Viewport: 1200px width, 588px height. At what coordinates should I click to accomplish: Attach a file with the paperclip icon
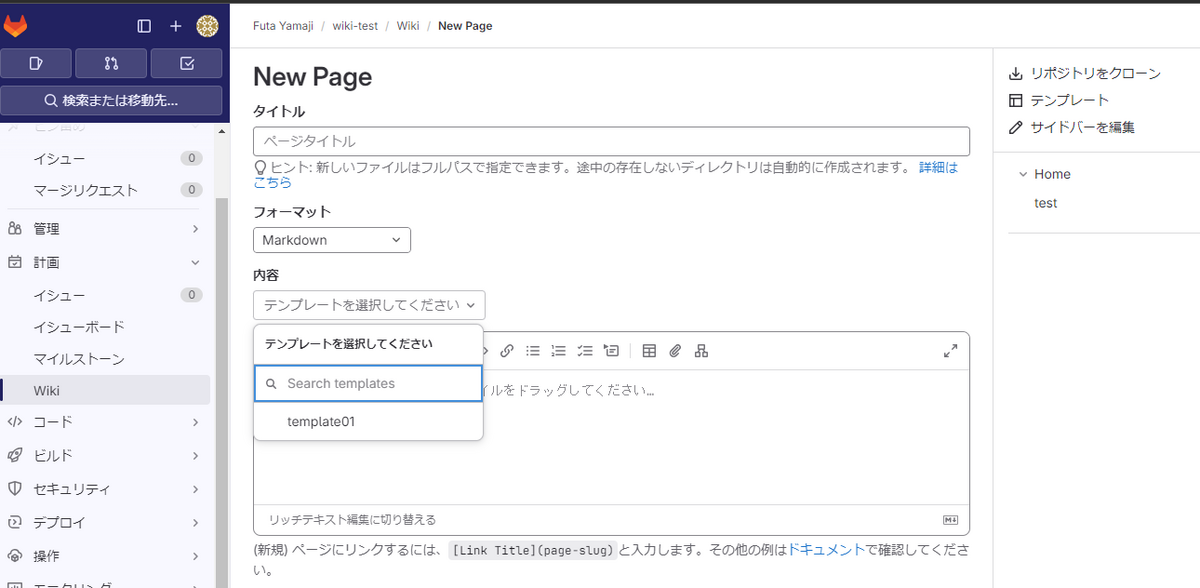coord(675,351)
